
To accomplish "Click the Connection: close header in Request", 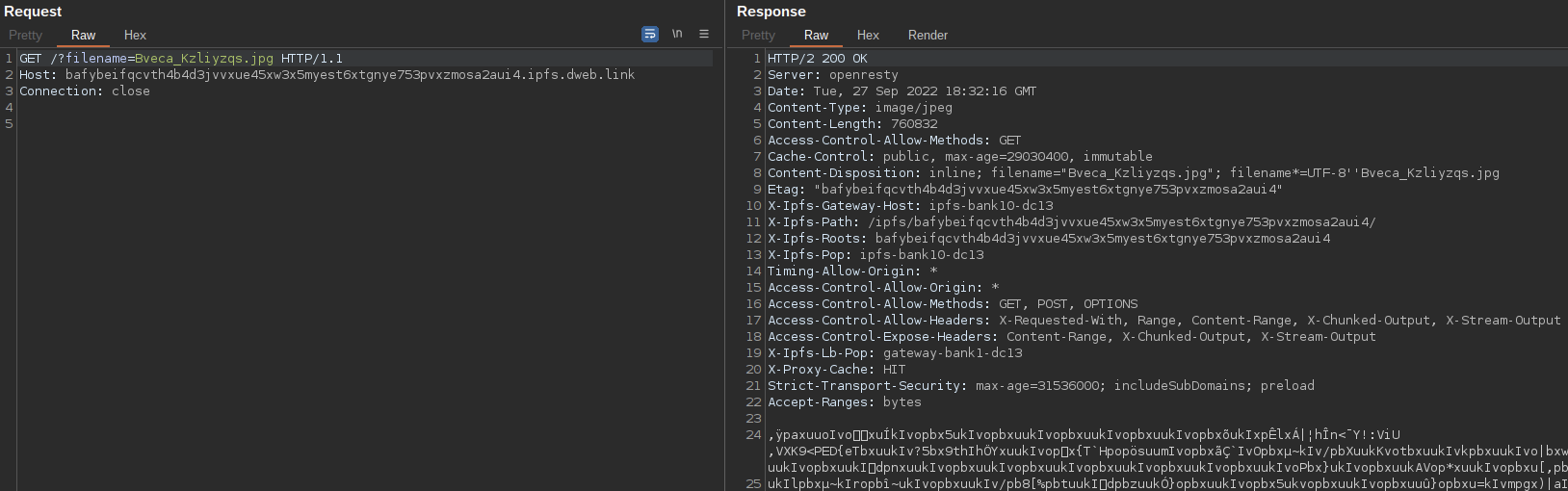I will [x=85, y=91].
